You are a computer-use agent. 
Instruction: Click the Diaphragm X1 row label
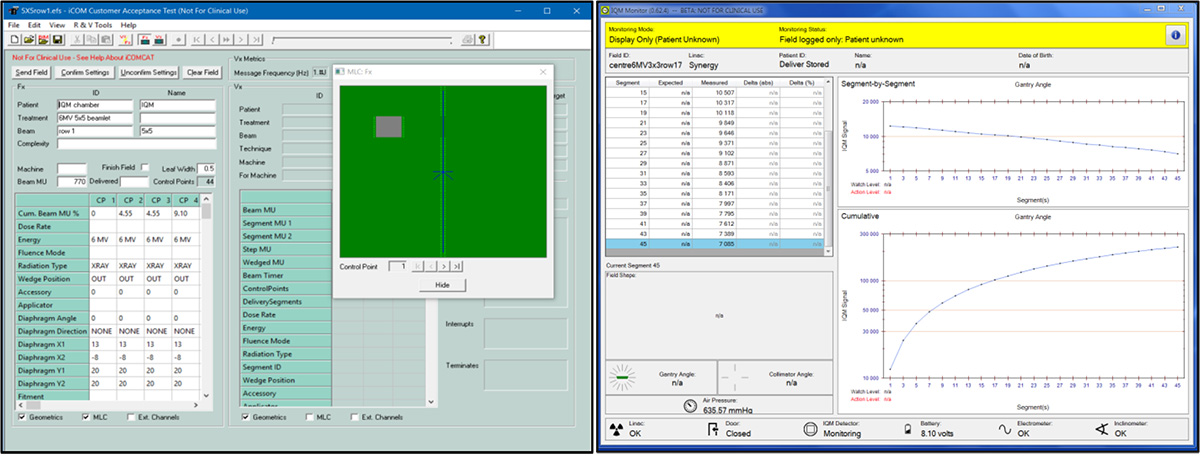[51, 344]
